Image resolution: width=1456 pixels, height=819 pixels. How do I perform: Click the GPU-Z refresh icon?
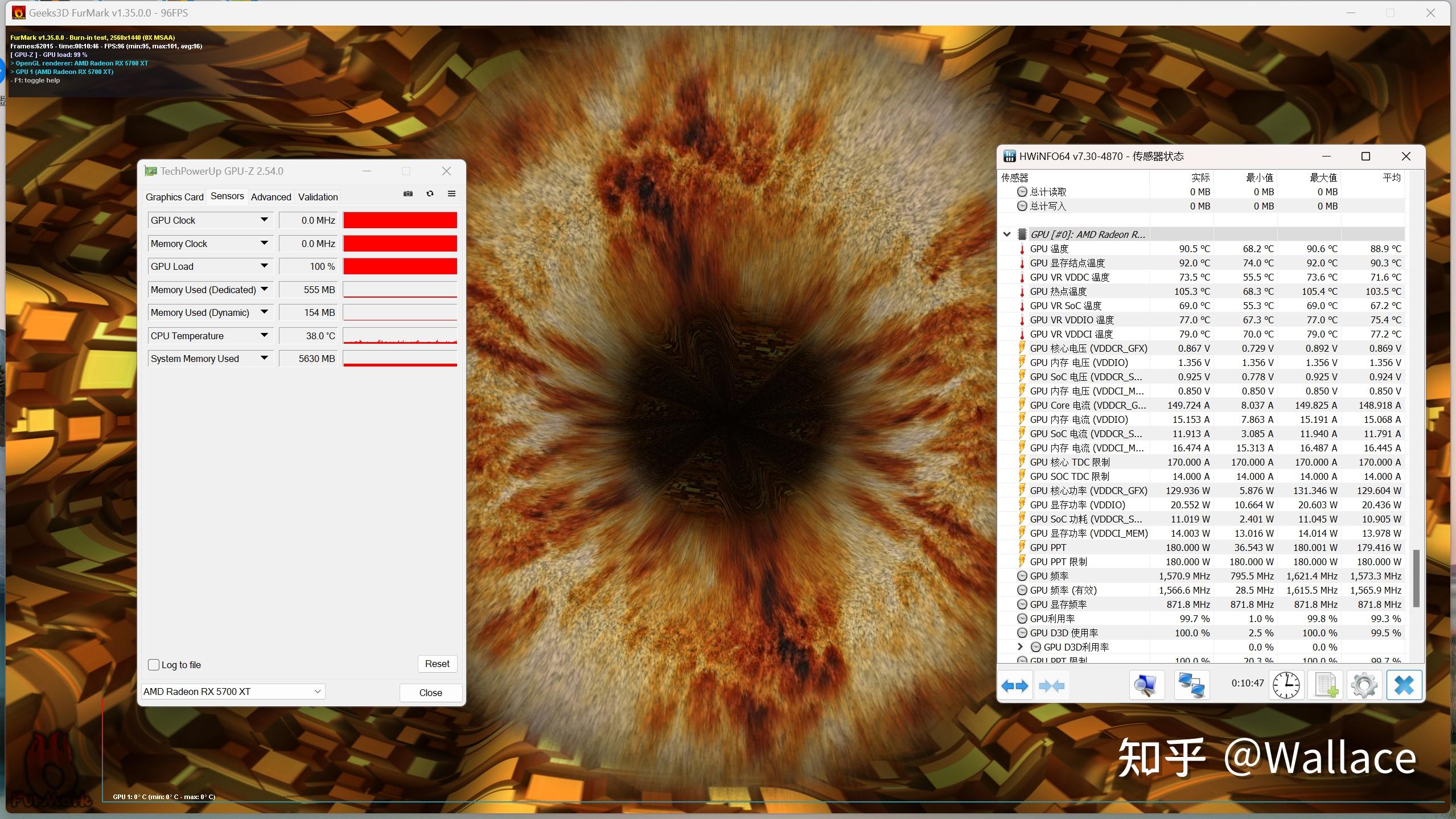[430, 195]
